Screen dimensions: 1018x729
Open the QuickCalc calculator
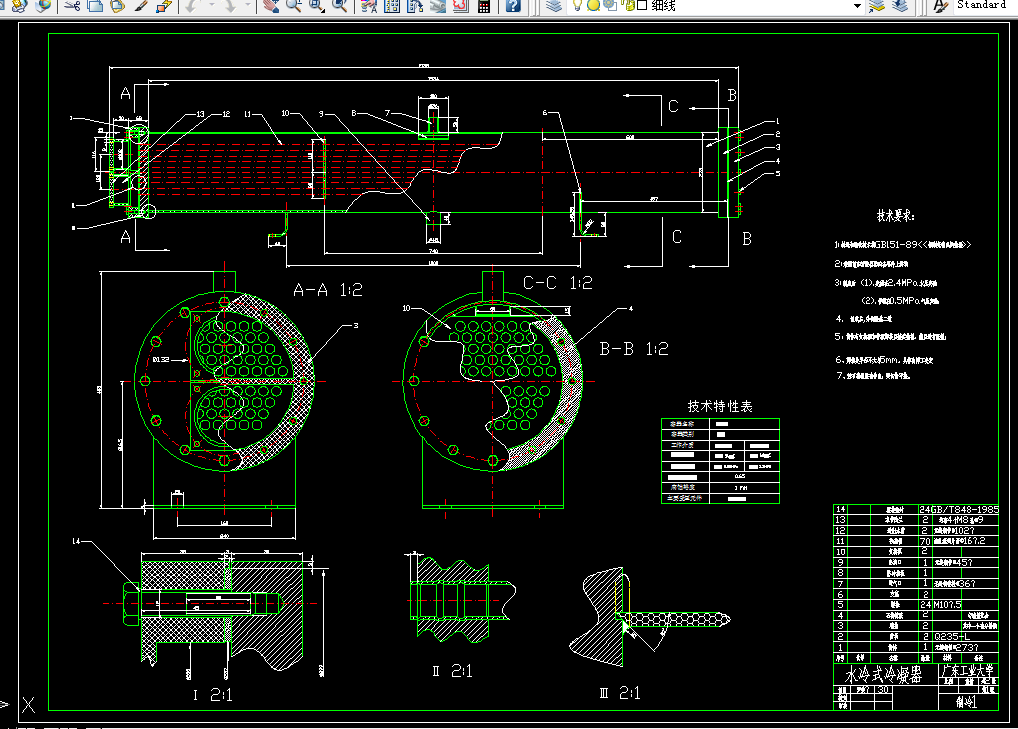pos(484,5)
